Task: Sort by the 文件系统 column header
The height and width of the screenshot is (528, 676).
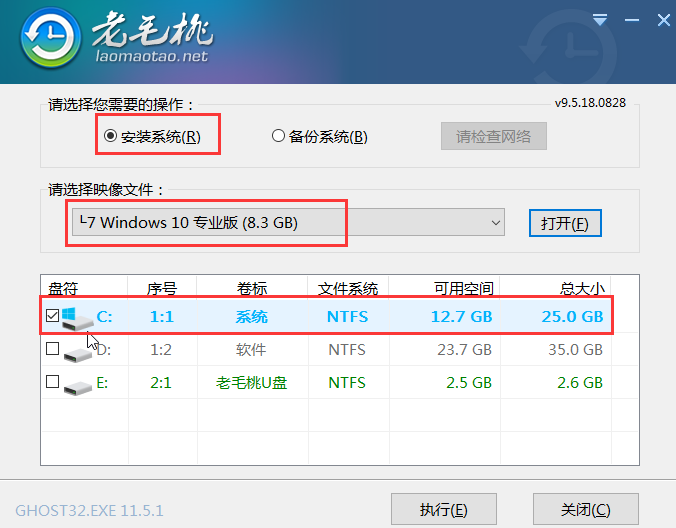Action: coord(348,288)
